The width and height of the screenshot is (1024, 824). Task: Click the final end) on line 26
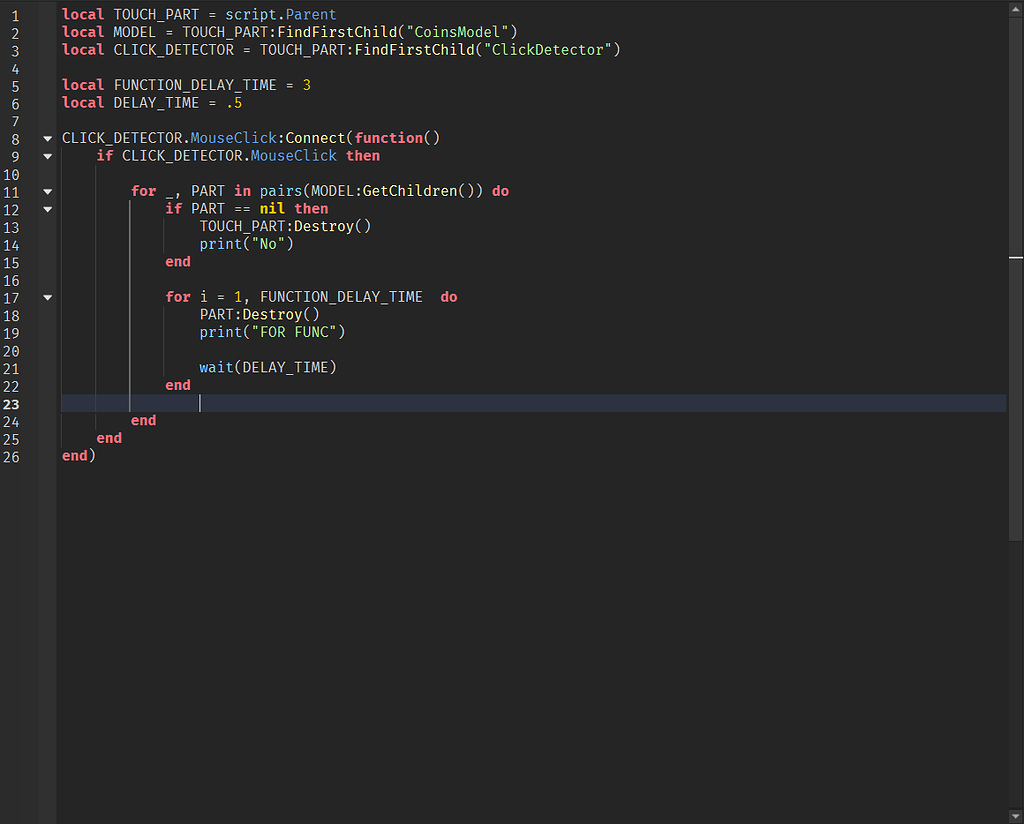click(79, 456)
